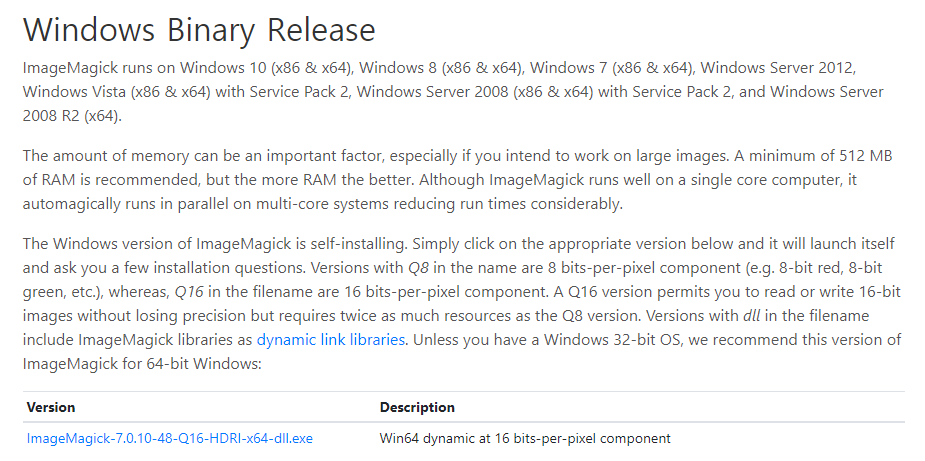Screen dimensions: 925x461
Task: Click the words 'Windows Server 2012'
Action: (778, 68)
